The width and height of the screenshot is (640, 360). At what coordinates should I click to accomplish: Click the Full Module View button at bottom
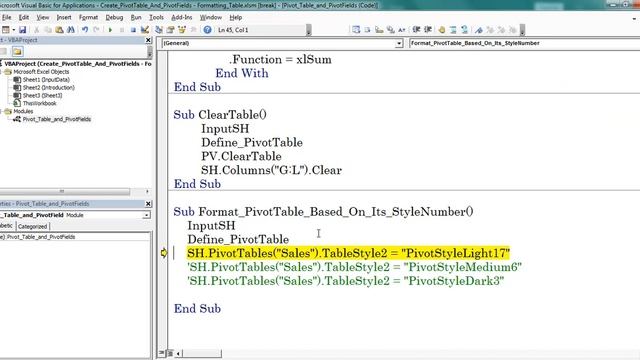tap(170, 353)
